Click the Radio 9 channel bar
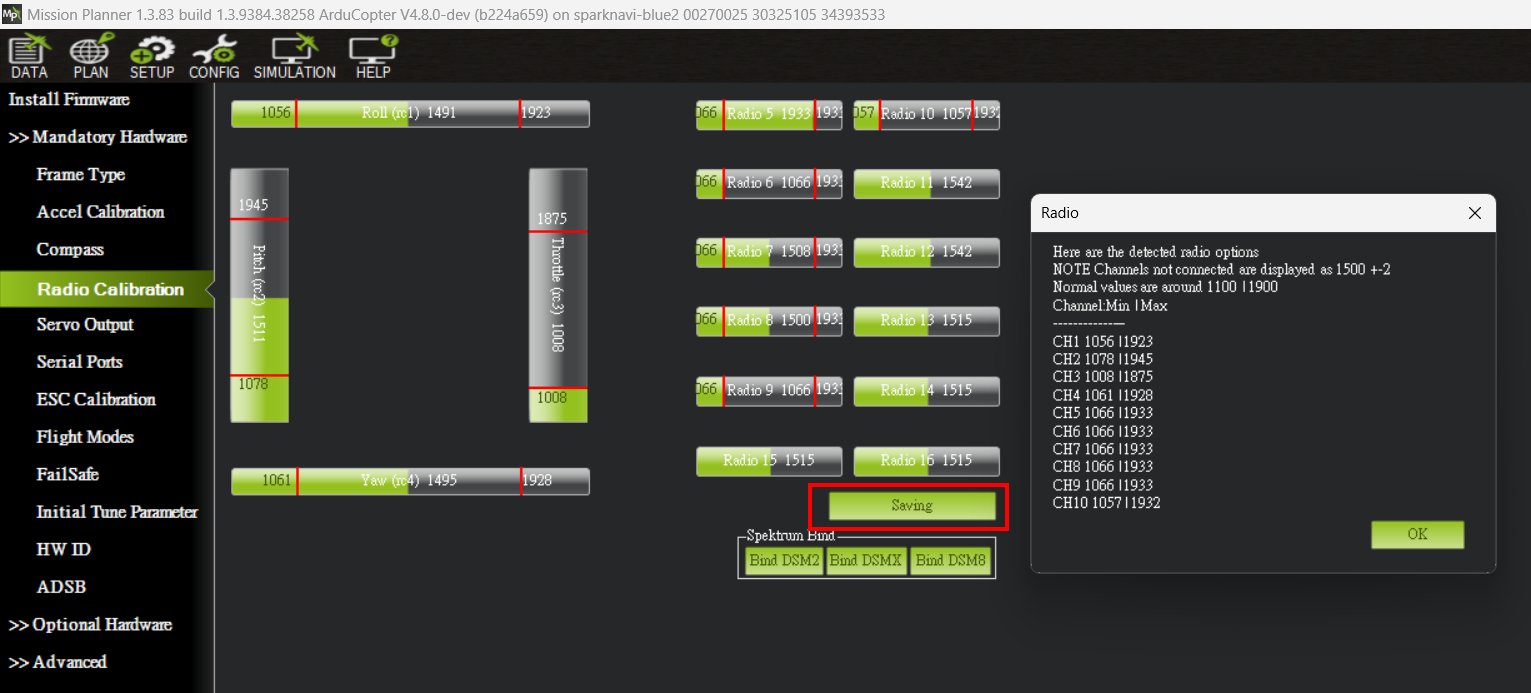The height and width of the screenshot is (693, 1531). pyautogui.click(x=769, y=391)
